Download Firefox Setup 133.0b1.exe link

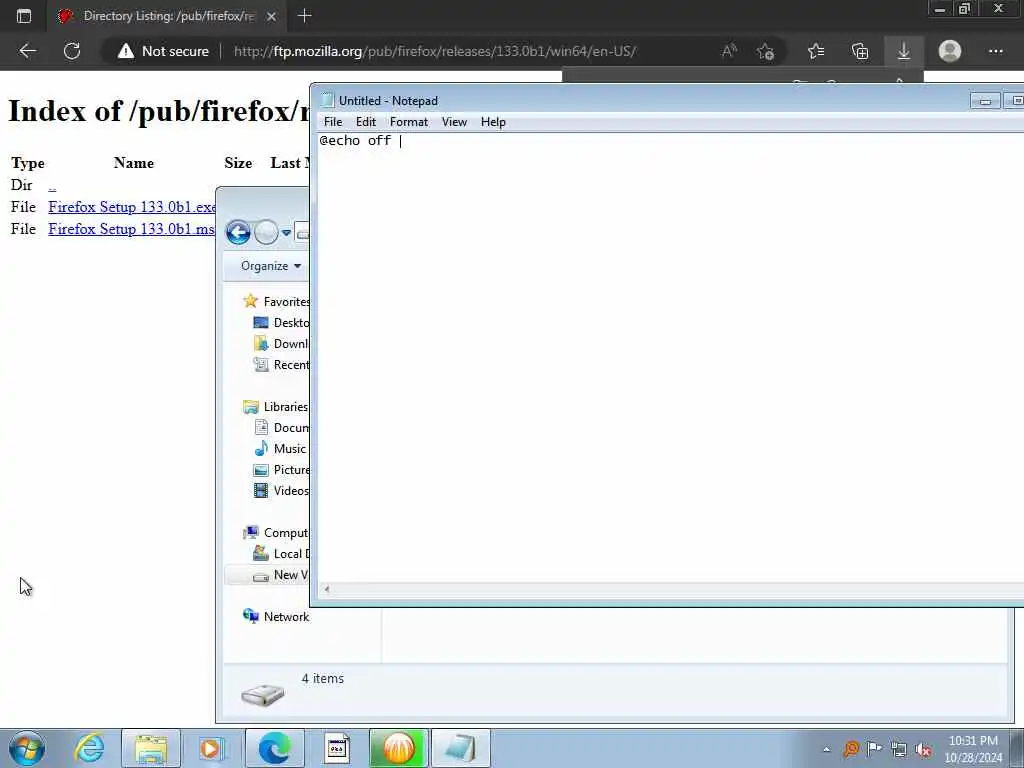pos(132,207)
